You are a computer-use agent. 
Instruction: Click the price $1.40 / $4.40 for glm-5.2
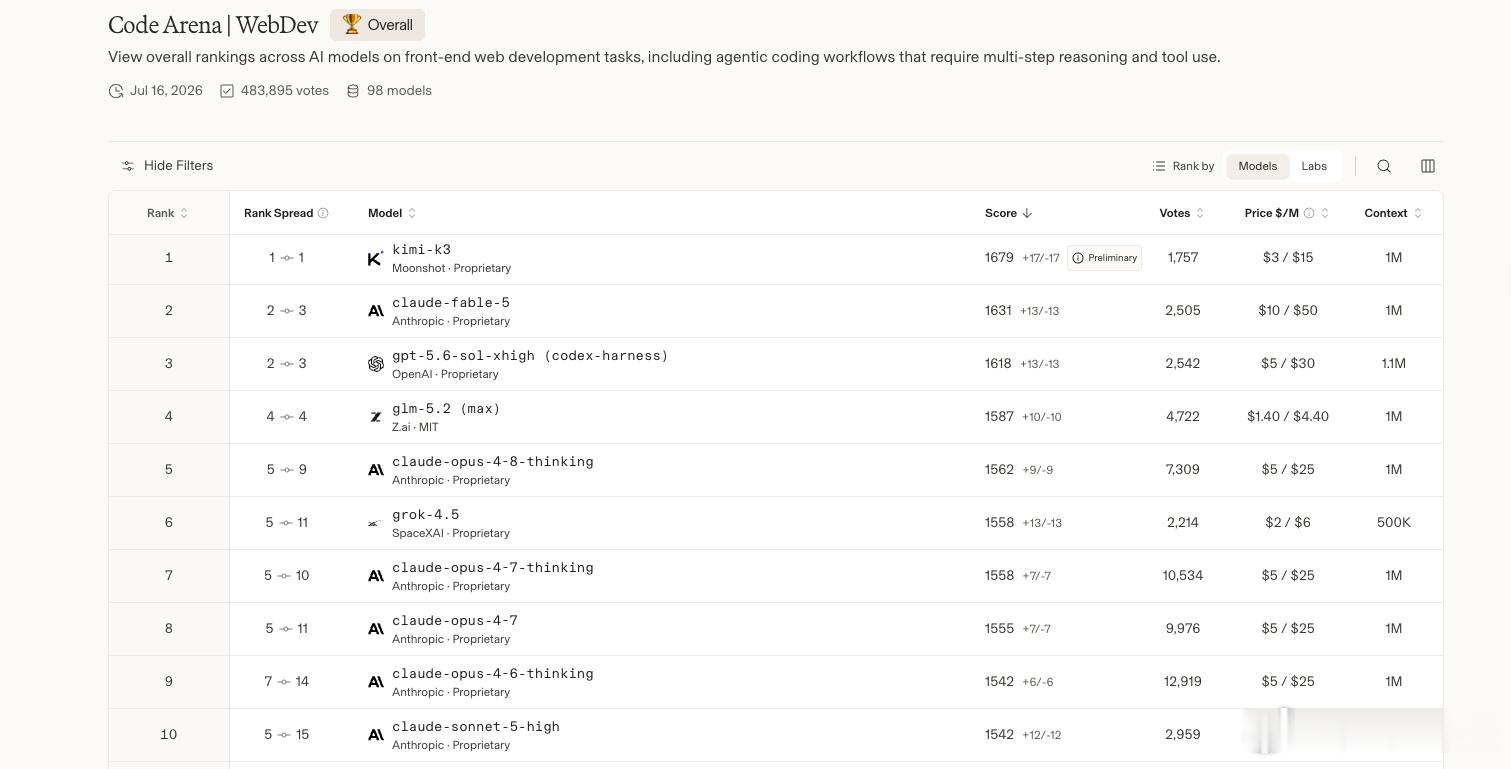click(x=1288, y=417)
